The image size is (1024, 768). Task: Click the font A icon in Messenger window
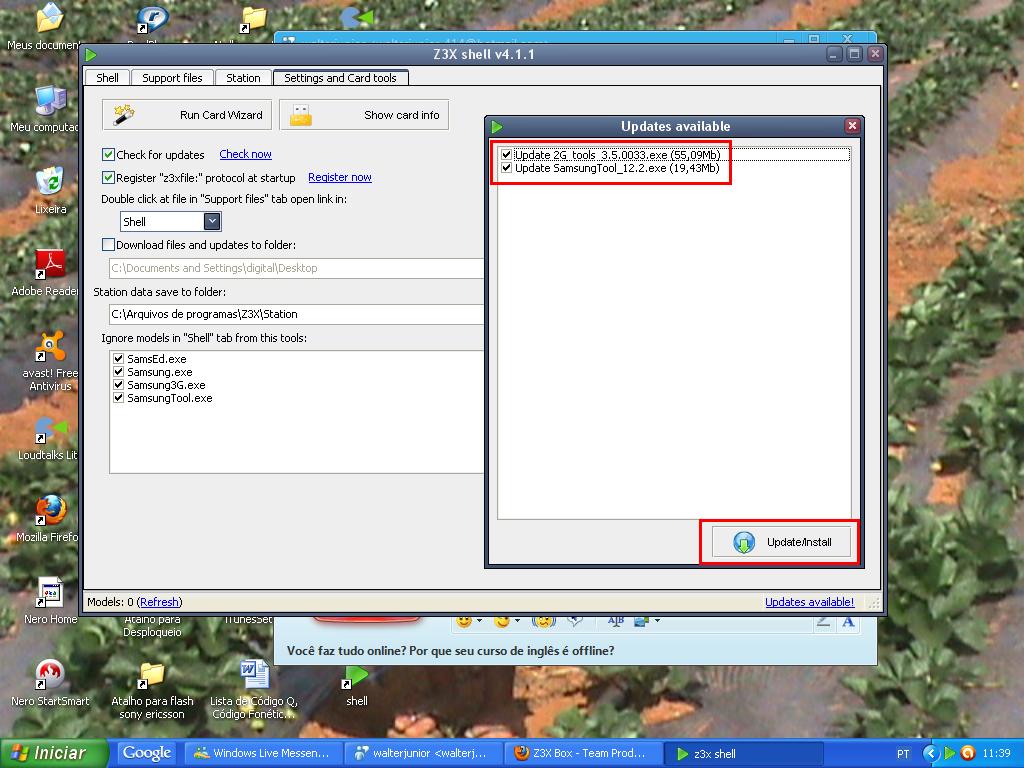848,621
